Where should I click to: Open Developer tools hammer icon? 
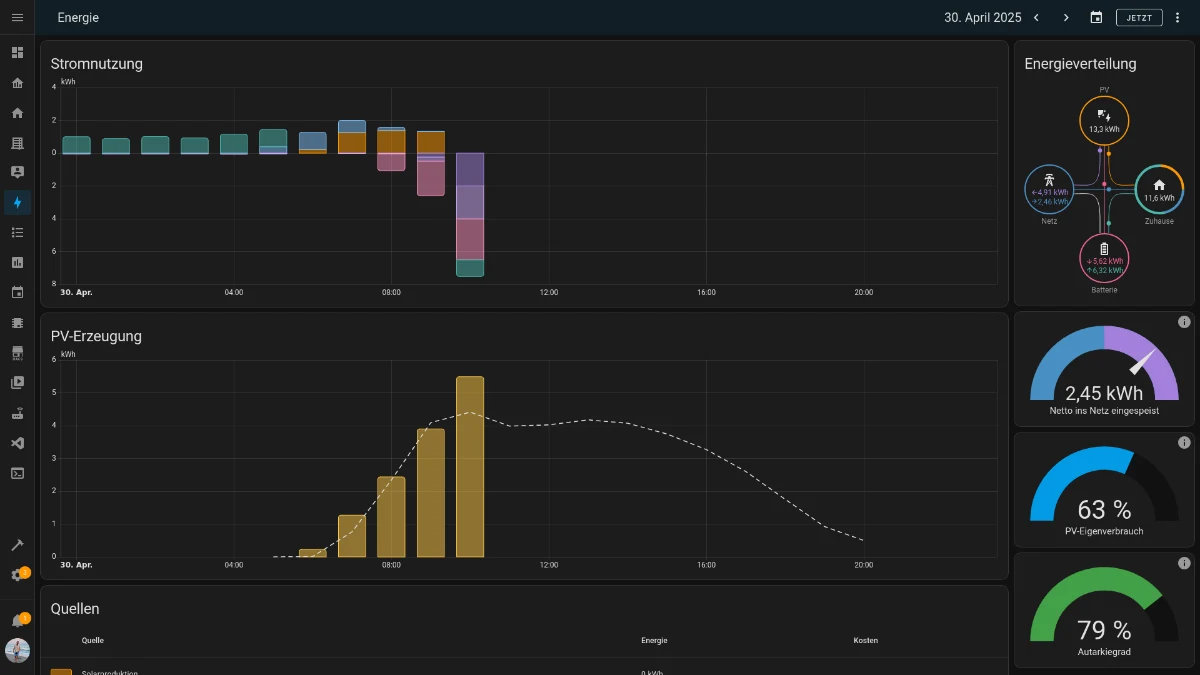tap(17, 545)
